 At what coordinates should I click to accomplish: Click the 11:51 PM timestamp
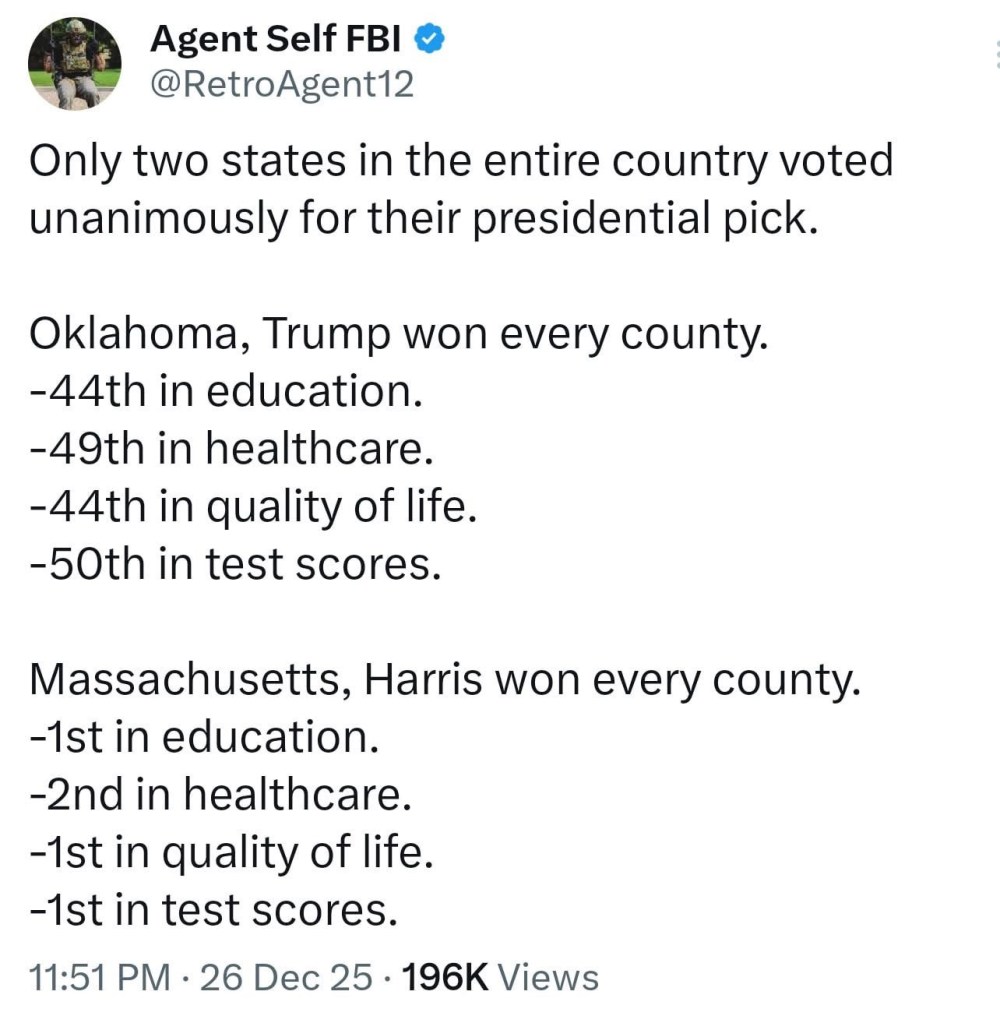point(99,977)
